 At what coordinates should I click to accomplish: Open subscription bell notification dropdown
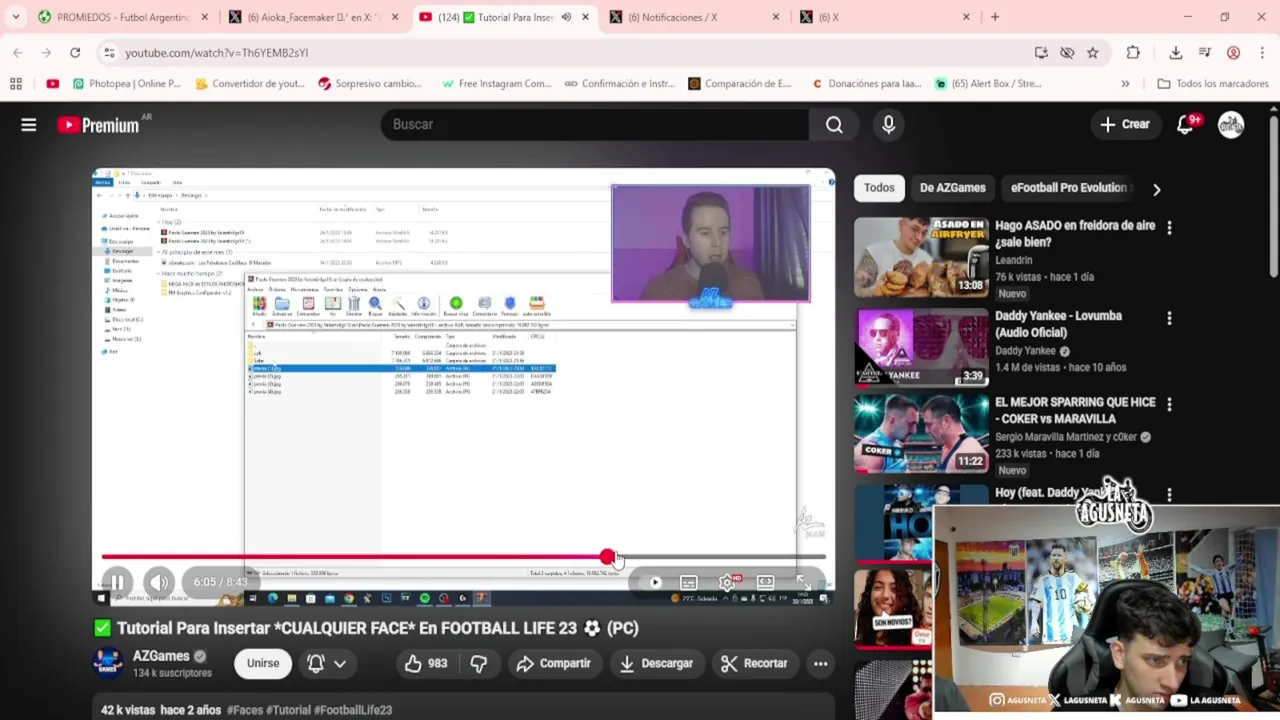(327, 663)
